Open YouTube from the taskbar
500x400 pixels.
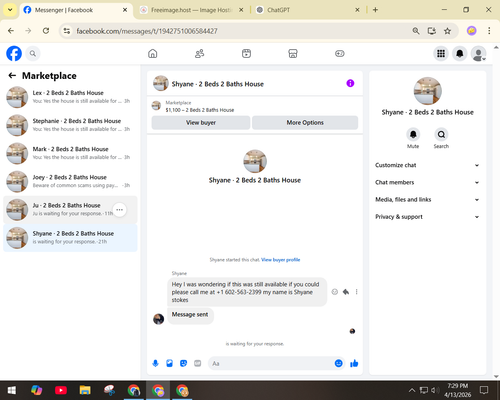61,390
